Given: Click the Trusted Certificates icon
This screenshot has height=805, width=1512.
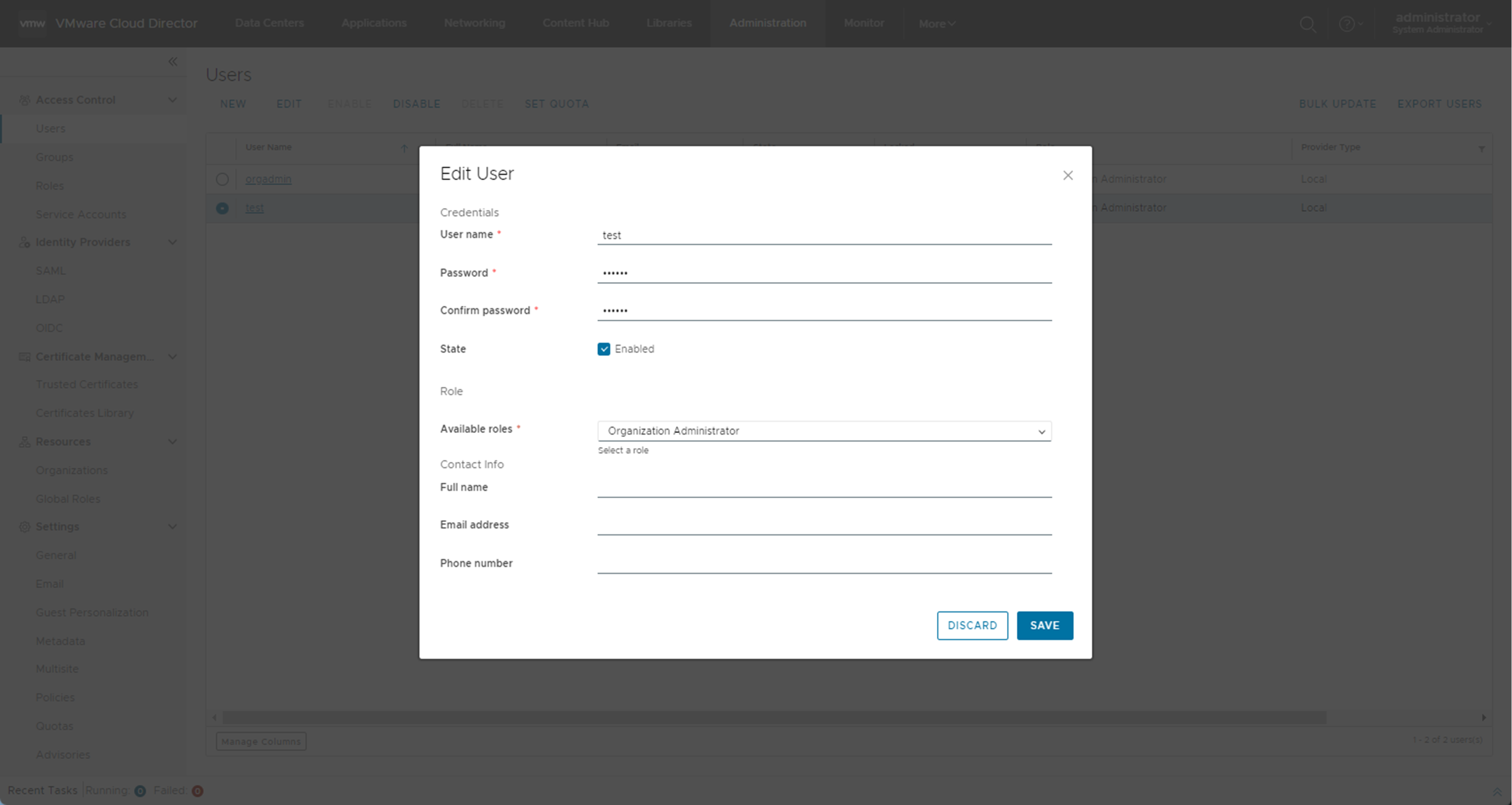Looking at the screenshot, I should 86,384.
